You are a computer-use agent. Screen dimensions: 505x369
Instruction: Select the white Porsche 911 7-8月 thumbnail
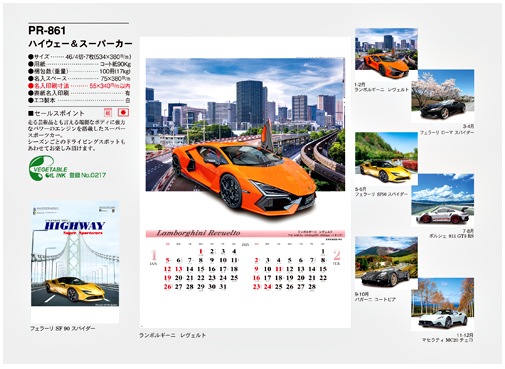point(443,199)
